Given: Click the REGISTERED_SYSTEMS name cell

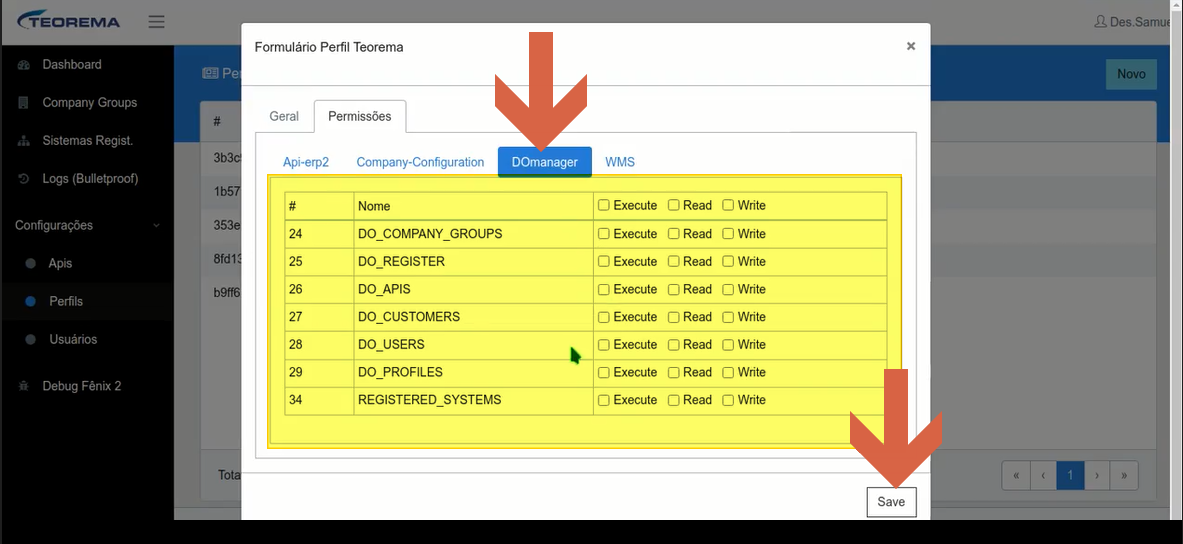Looking at the screenshot, I should 474,400.
